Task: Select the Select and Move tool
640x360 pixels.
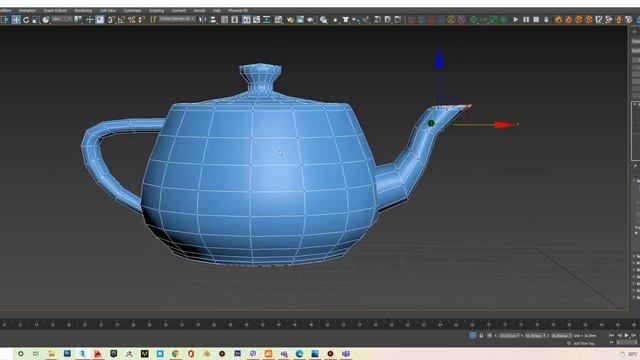Action: click(16, 20)
